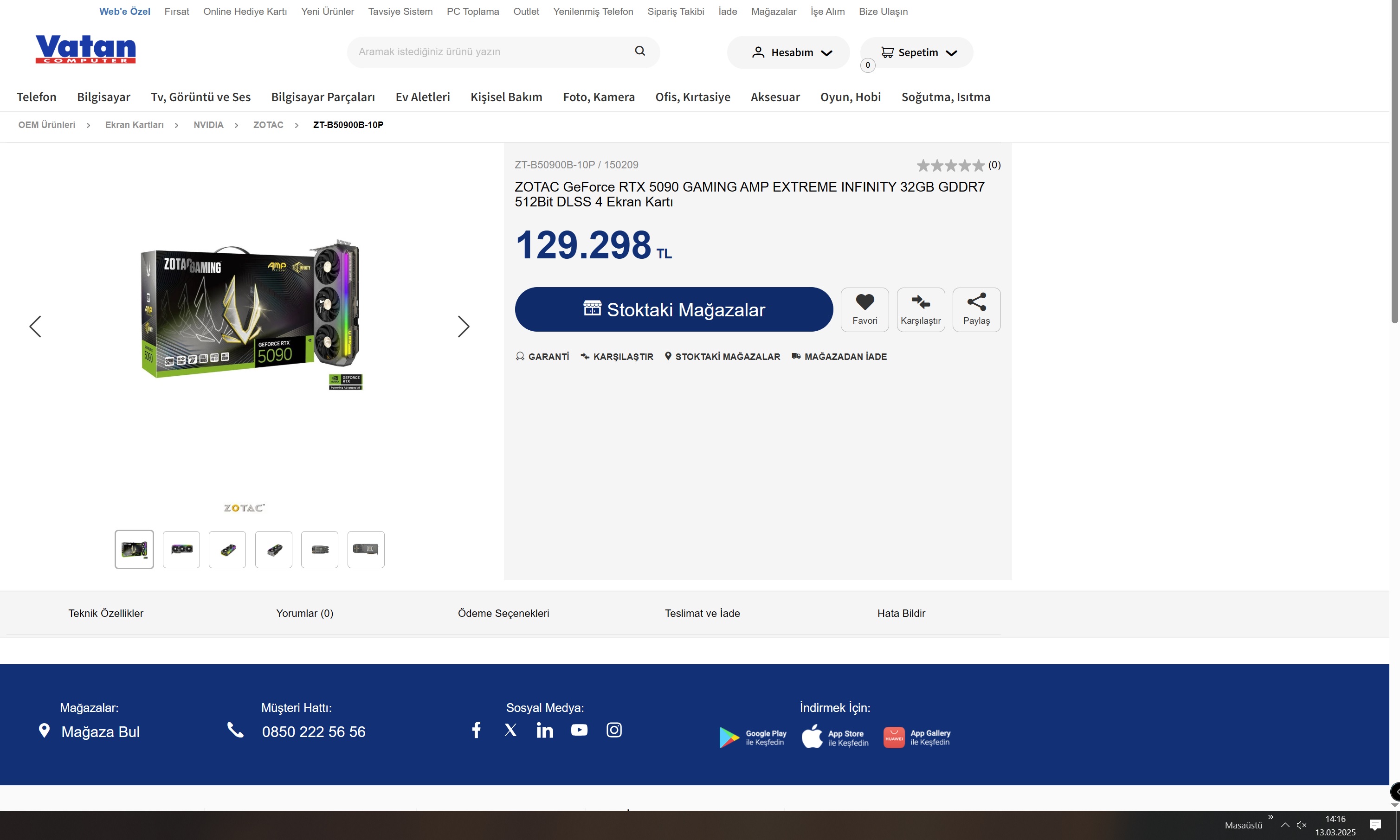Go to OEM Ürünleri breadcrumb
Image resolution: width=1400 pixels, height=840 pixels.
pyautogui.click(x=46, y=124)
